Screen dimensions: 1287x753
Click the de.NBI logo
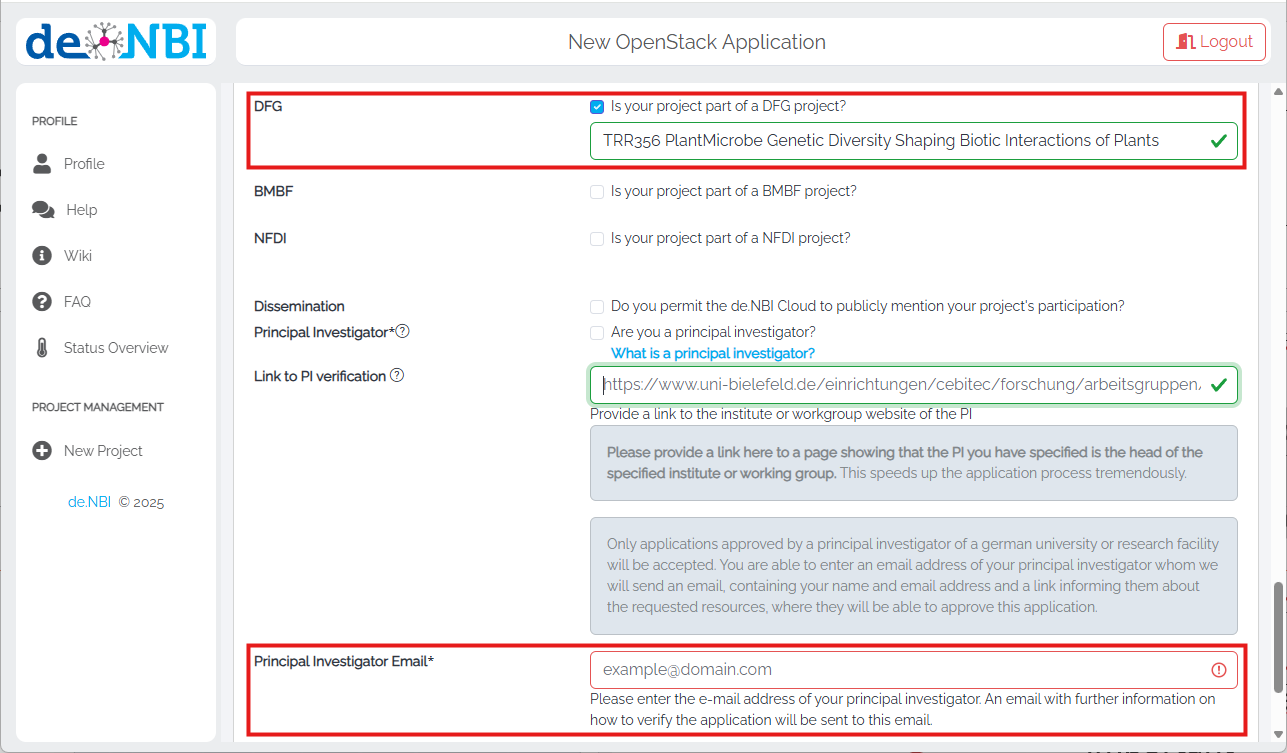116,42
